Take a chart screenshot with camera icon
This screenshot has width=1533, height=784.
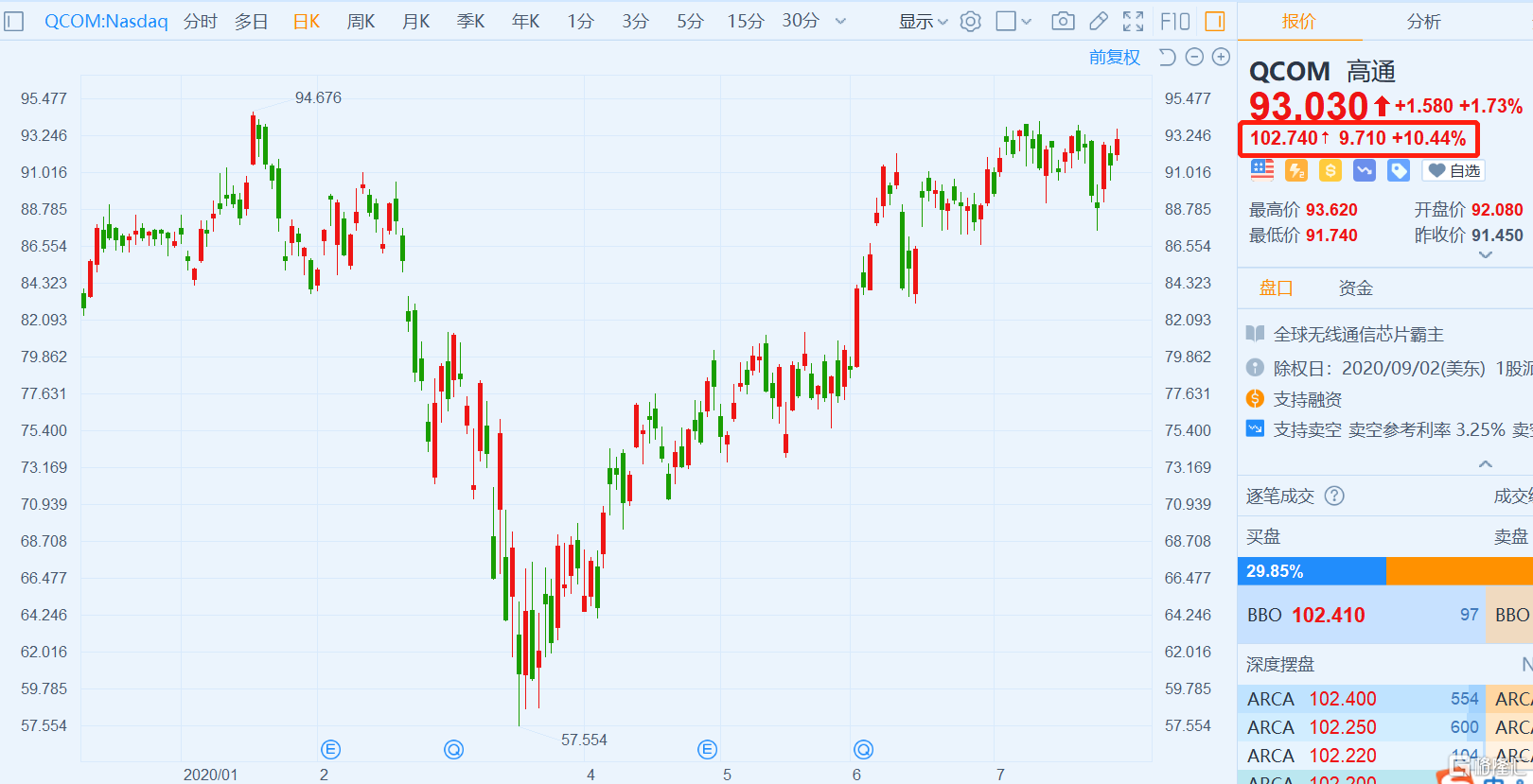(x=1063, y=21)
